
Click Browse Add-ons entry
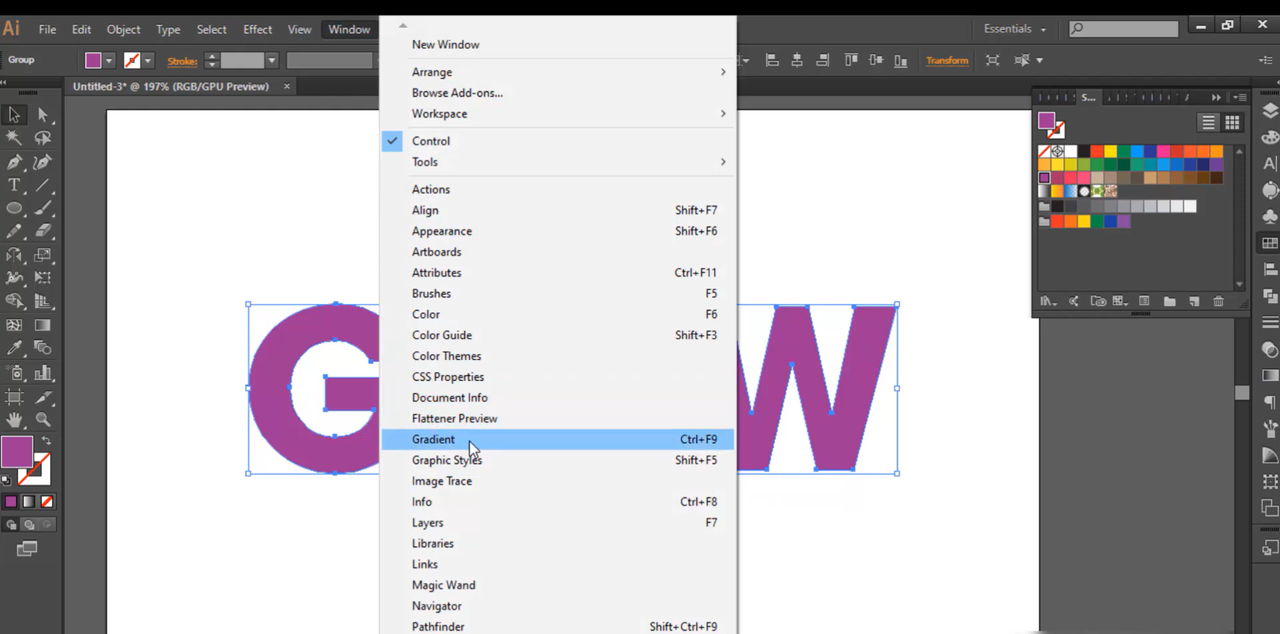(x=558, y=93)
